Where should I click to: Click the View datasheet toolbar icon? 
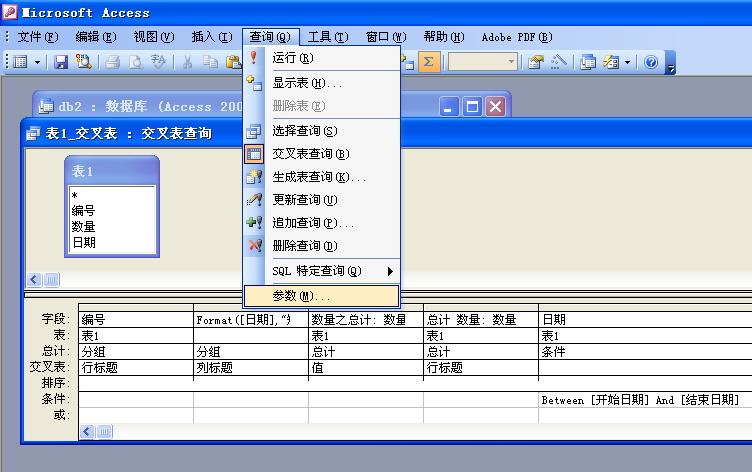tap(20, 62)
